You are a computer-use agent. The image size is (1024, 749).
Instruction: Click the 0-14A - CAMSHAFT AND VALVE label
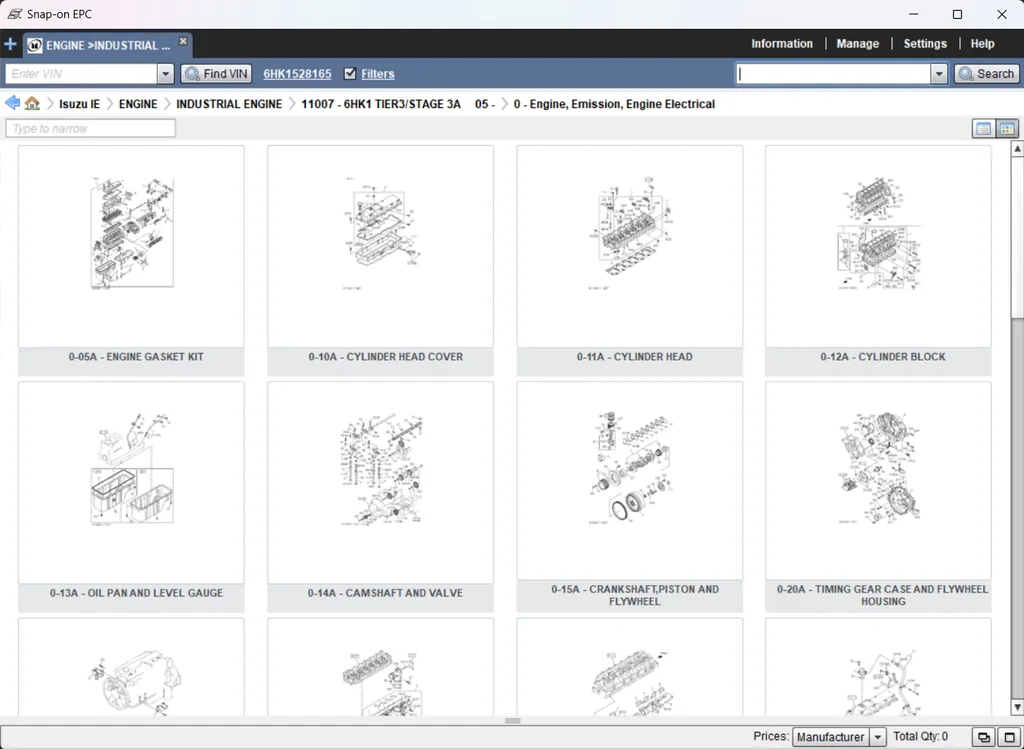coord(385,593)
